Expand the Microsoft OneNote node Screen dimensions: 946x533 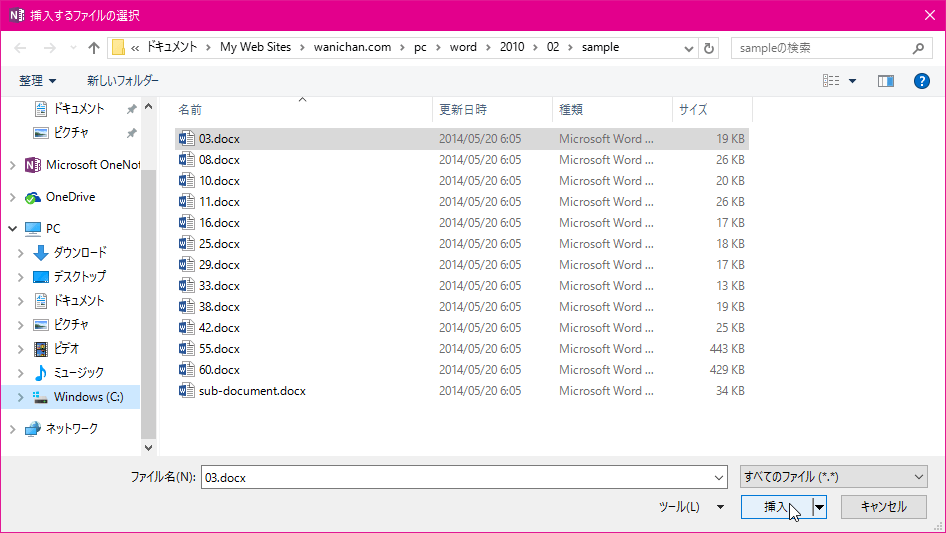pos(13,165)
